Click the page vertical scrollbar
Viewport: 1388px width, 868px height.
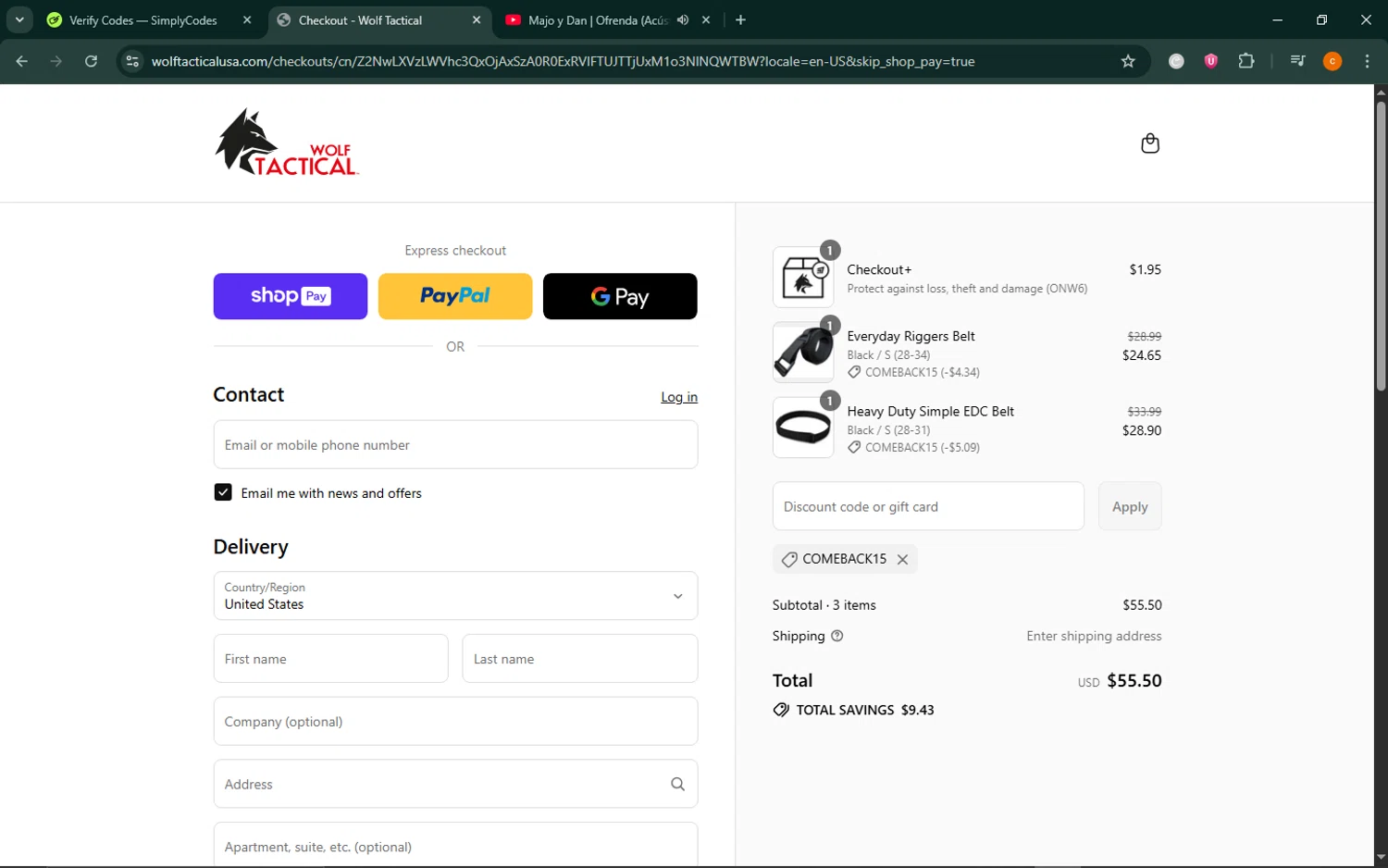[x=1381, y=245]
